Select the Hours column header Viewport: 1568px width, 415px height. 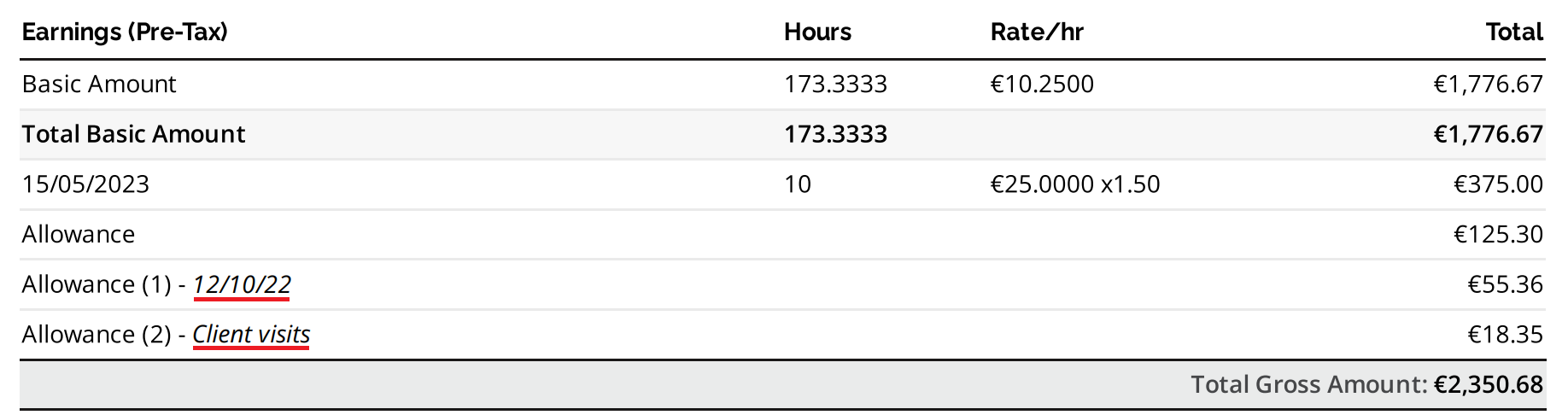pos(817,32)
